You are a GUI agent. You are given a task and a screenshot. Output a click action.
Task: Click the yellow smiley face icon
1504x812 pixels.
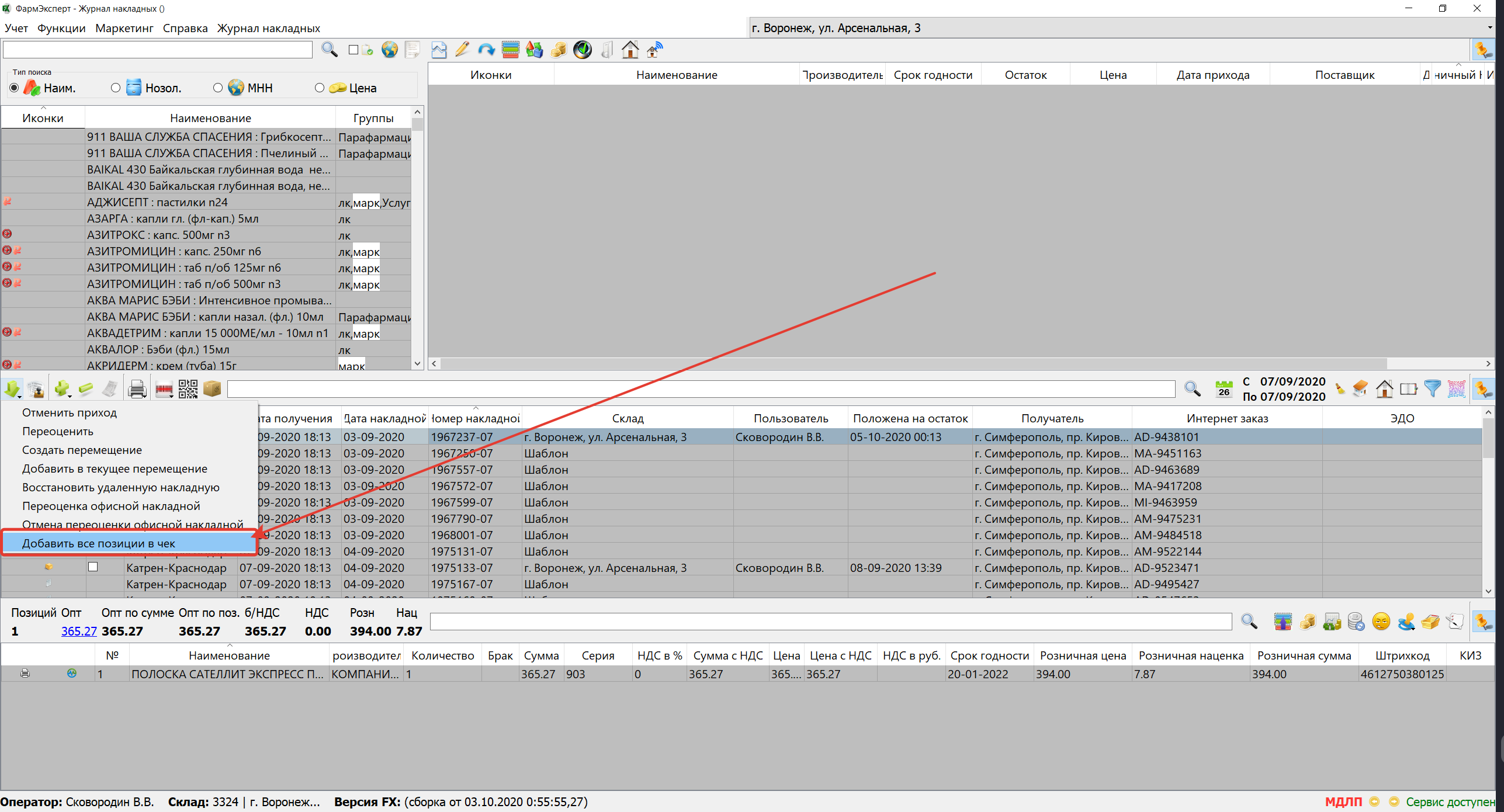coord(1381,622)
